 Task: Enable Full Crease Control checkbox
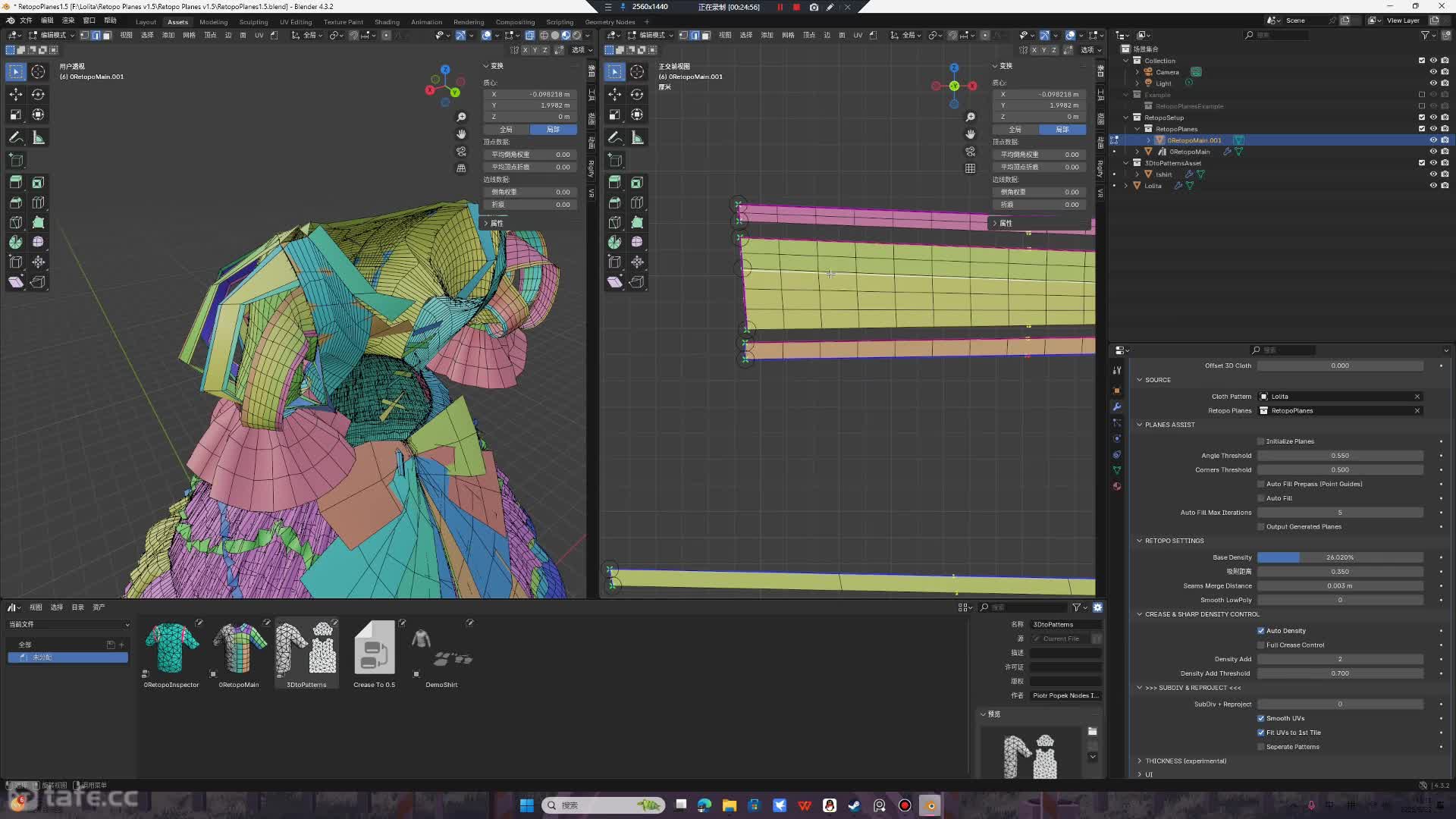coord(1261,645)
